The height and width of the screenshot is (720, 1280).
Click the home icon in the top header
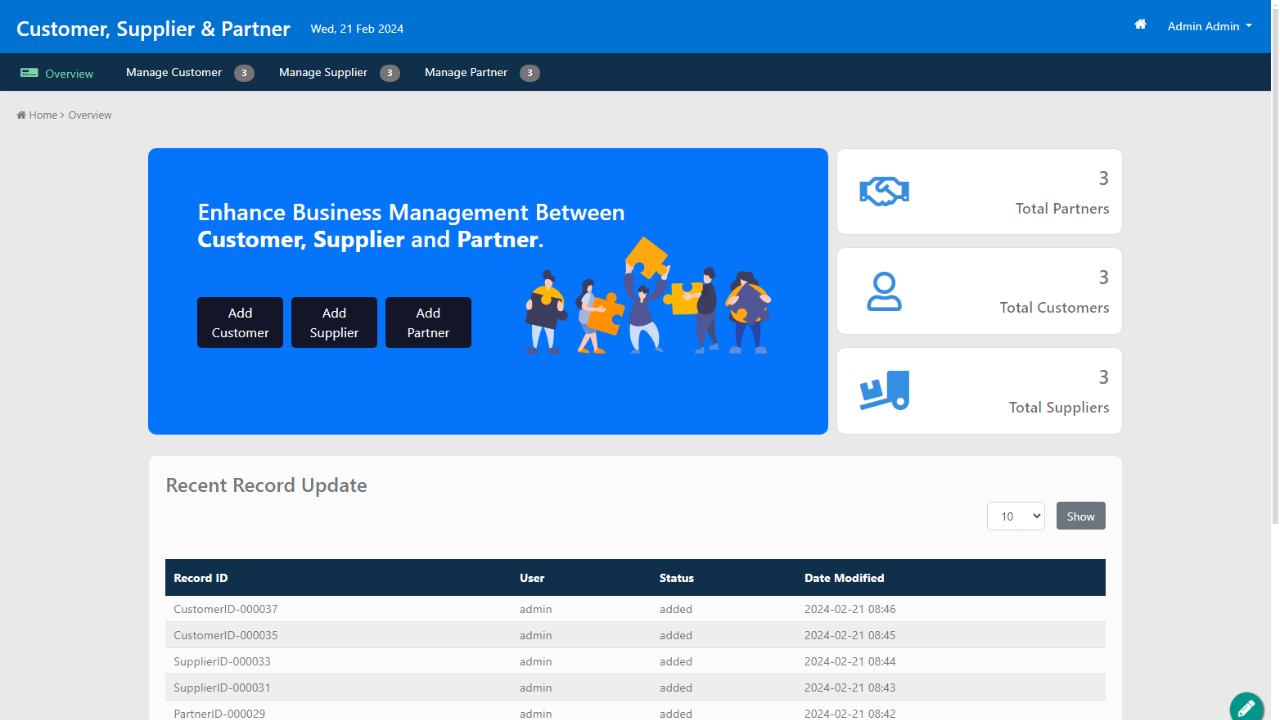coord(1140,25)
